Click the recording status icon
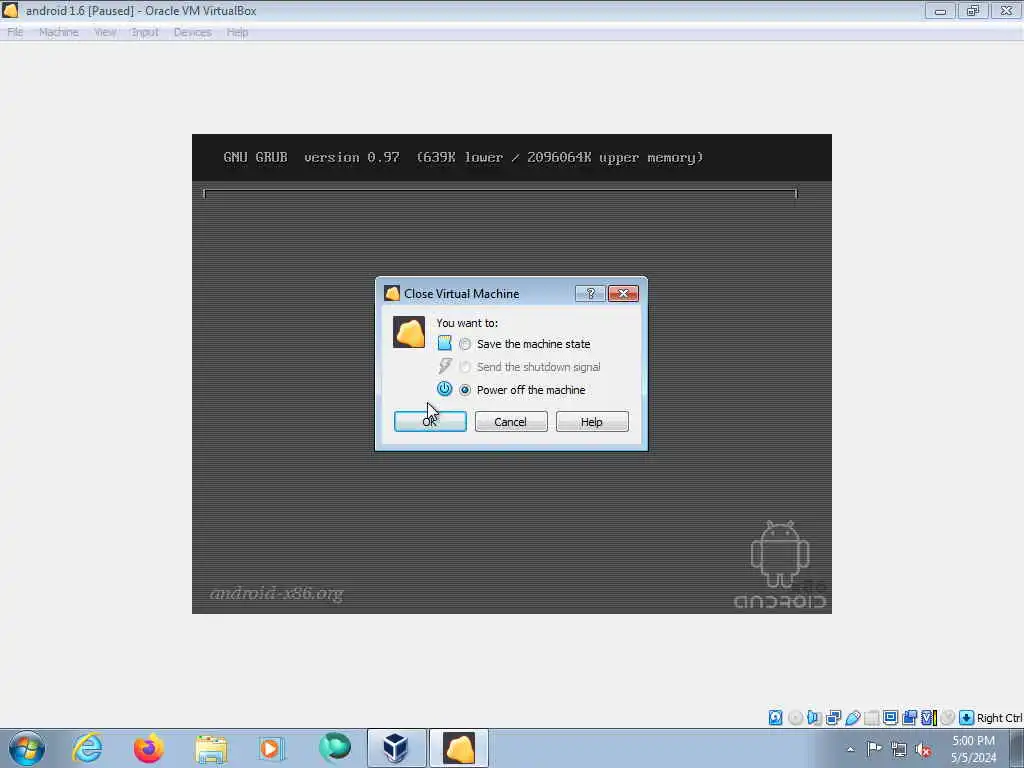Image resolution: width=1024 pixels, height=768 pixels. tap(909, 718)
